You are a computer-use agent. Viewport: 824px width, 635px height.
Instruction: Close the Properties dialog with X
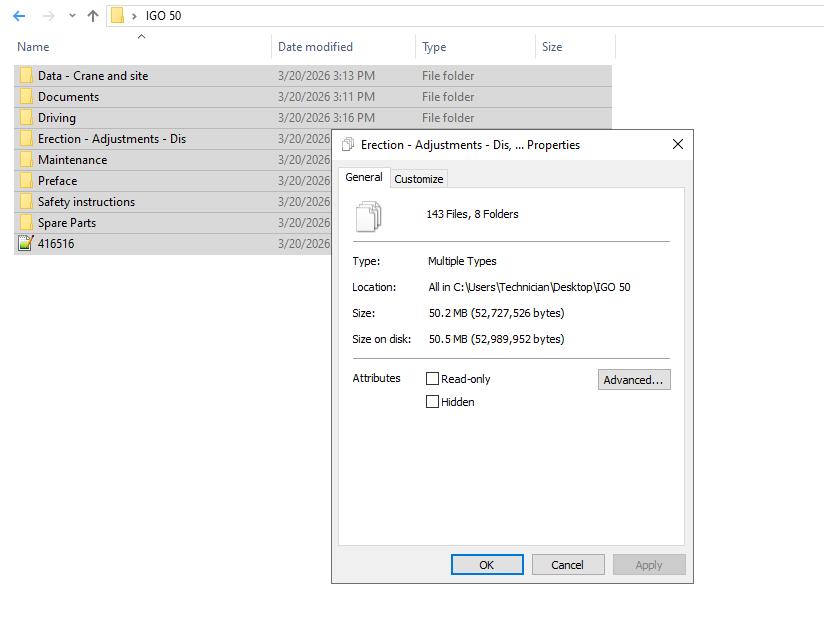click(x=678, y=144)
